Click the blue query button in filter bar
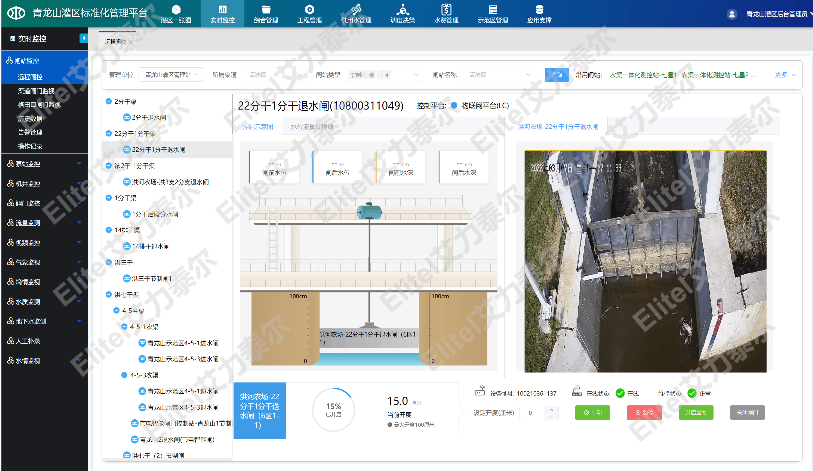Image resolution: width=813 pixels, height=471 pixels. [554, 74]
